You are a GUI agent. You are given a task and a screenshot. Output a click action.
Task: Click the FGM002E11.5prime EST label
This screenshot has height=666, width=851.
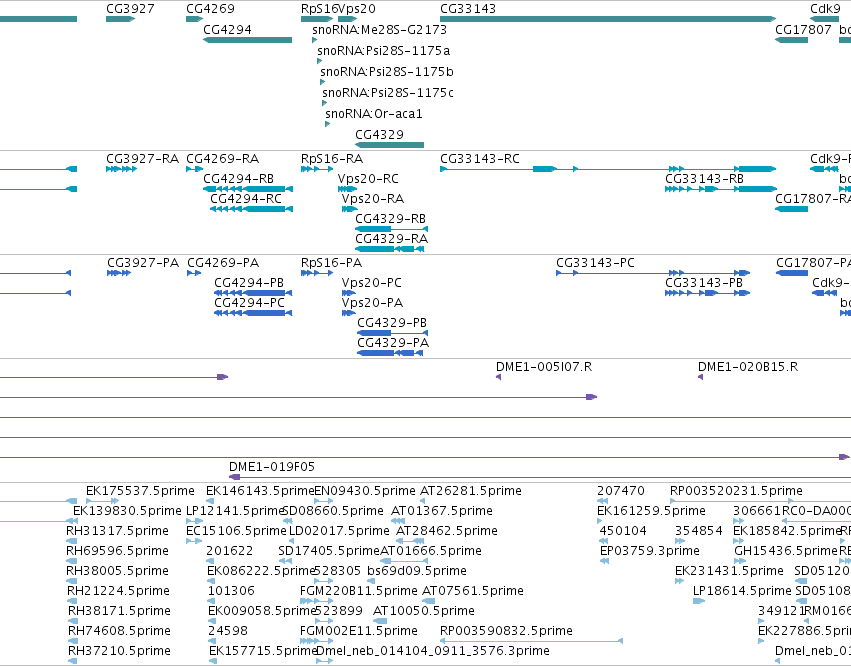pyautogui.click(x=359, y=631)
